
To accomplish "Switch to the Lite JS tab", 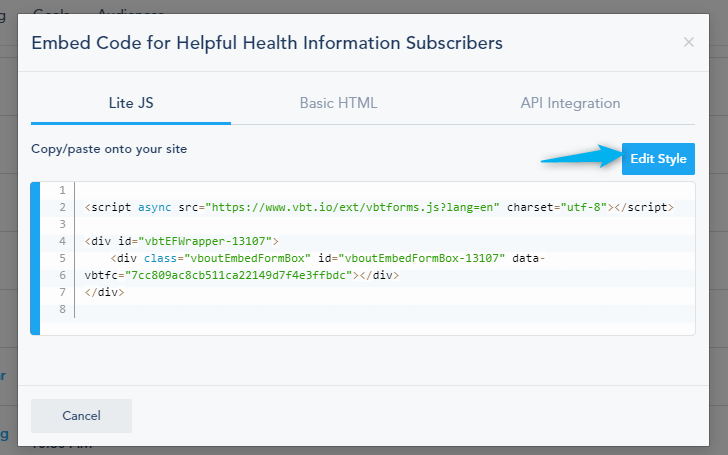I will [131, 103].
